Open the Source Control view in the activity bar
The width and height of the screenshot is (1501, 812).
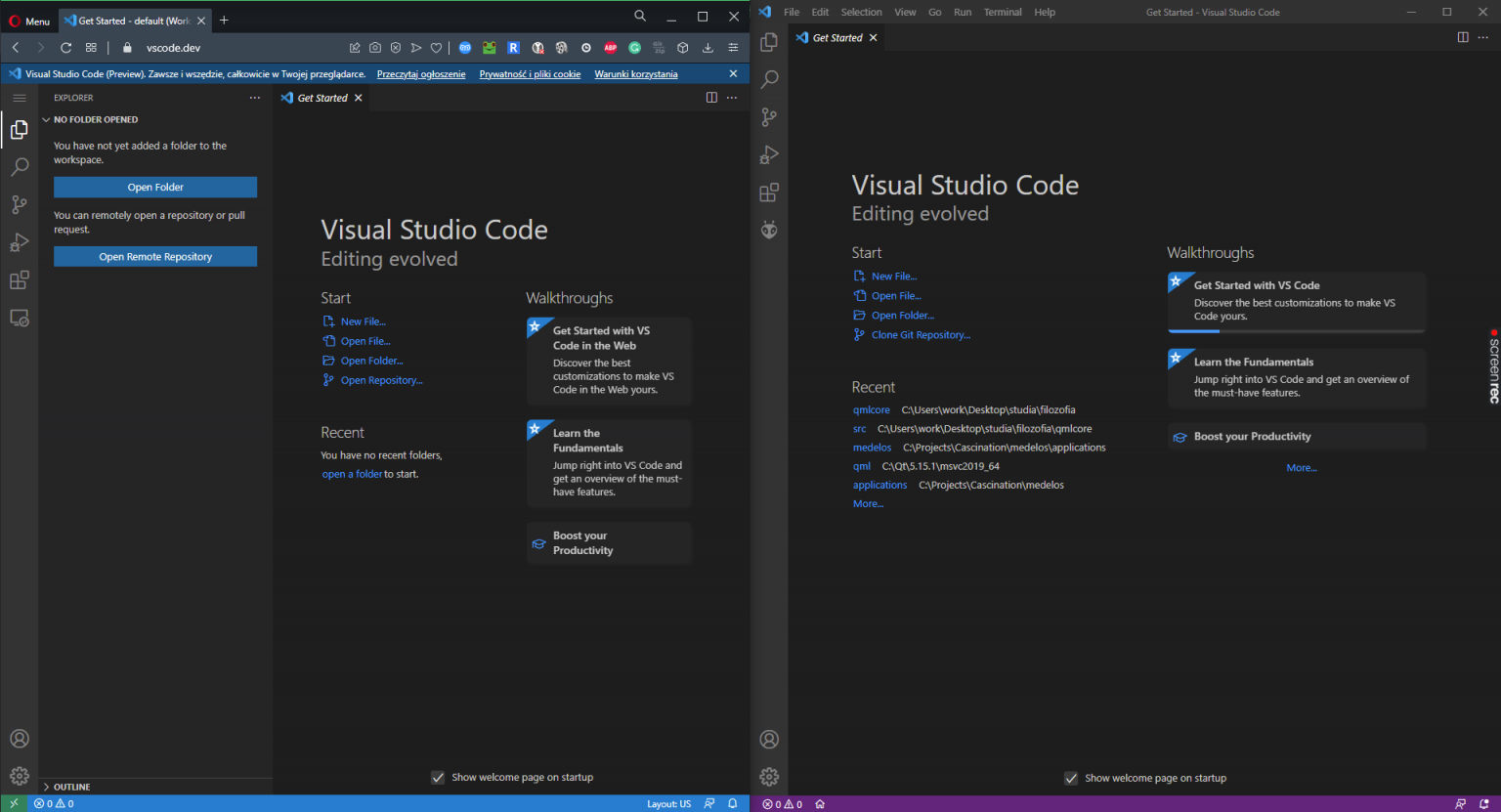tap(20, 204)
